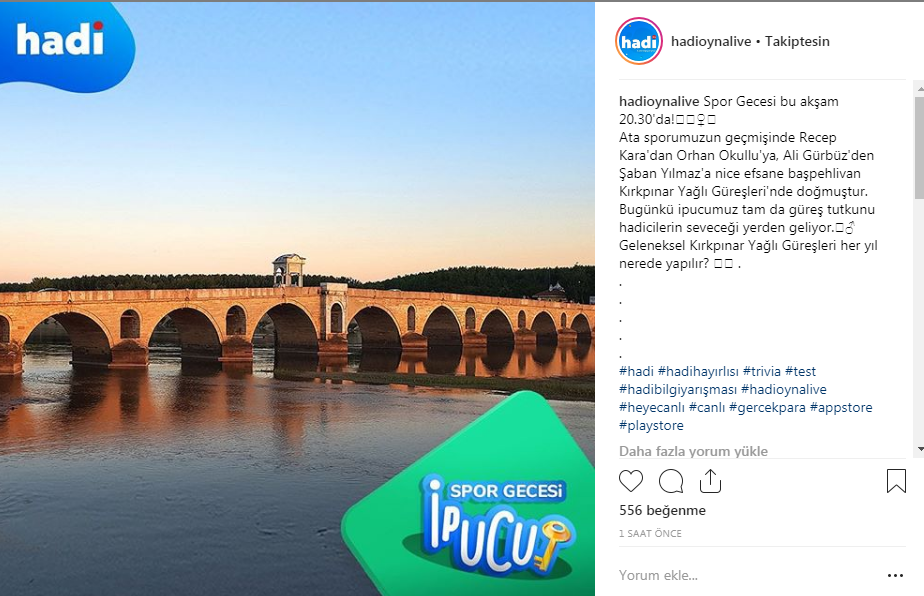This screenshot has width=924, height=596.
Task: Click the Takiptesin following button
Action: 797,41
